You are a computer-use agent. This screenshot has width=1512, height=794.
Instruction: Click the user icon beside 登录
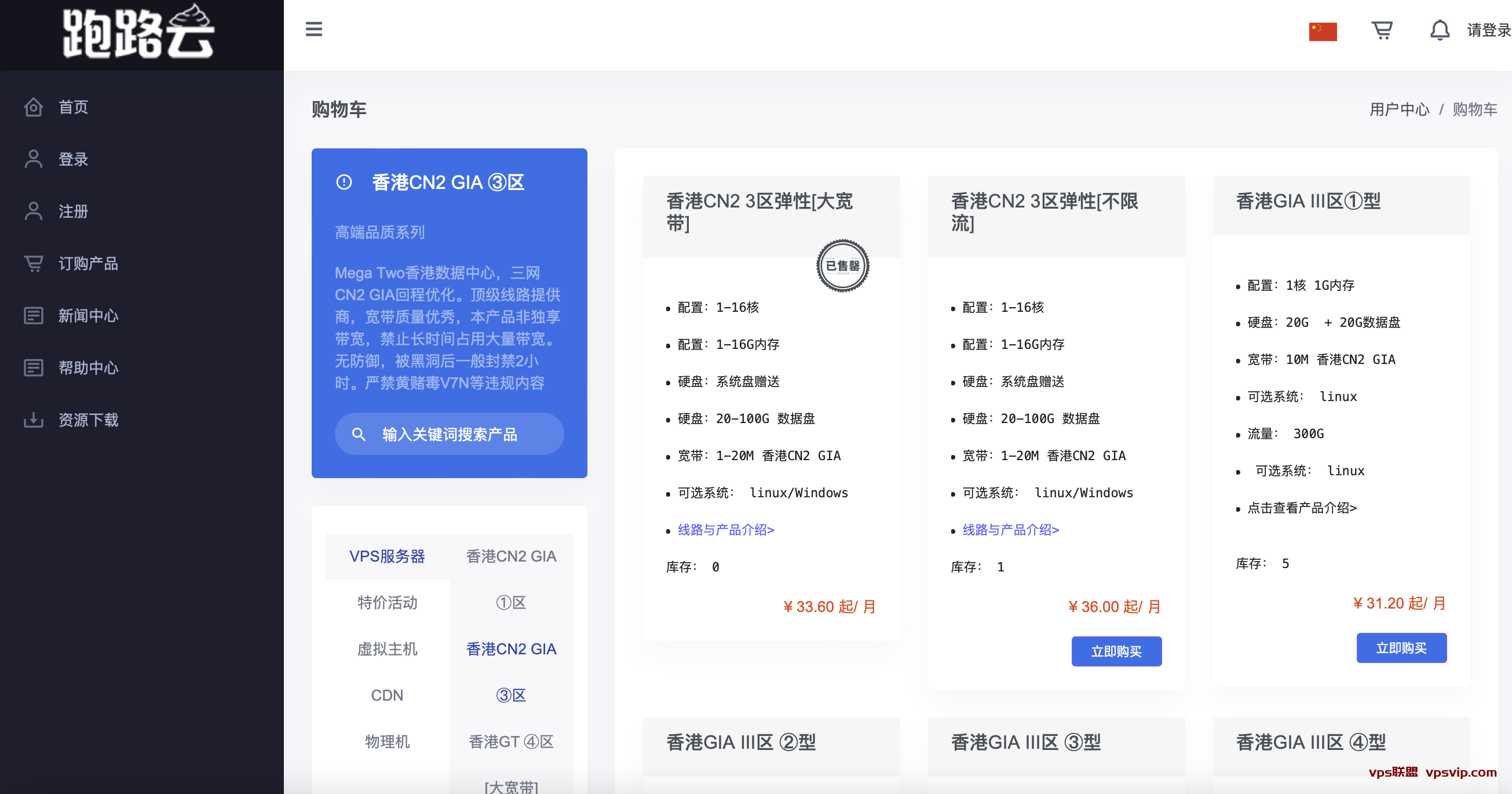(34, 159)
